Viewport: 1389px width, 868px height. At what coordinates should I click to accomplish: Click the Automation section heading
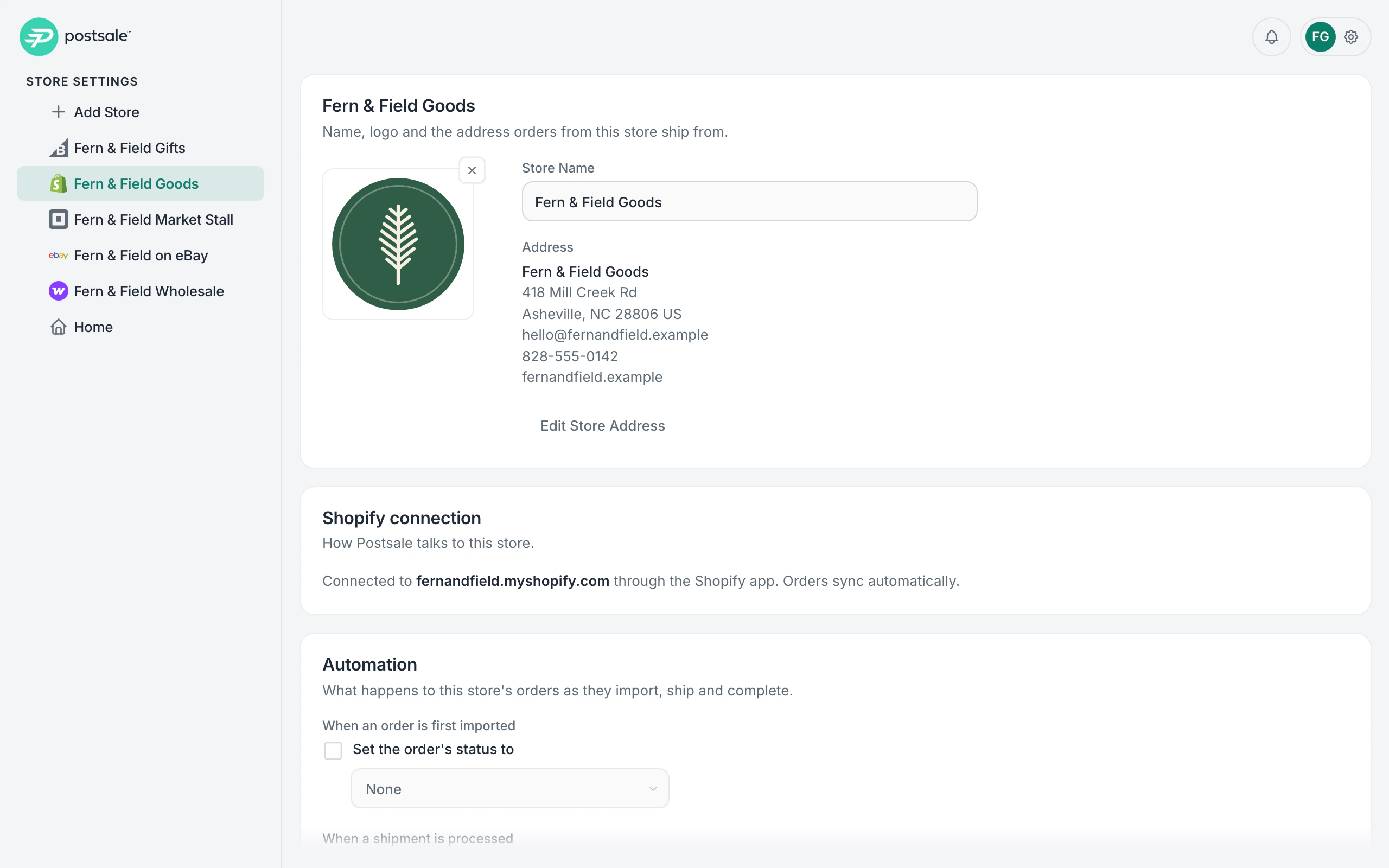pos(369,665)
